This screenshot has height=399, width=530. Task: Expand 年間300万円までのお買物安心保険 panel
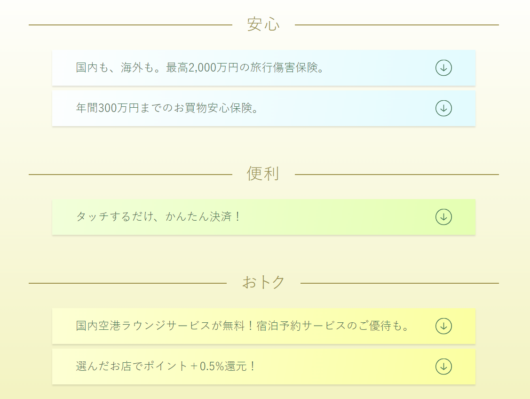264,108
